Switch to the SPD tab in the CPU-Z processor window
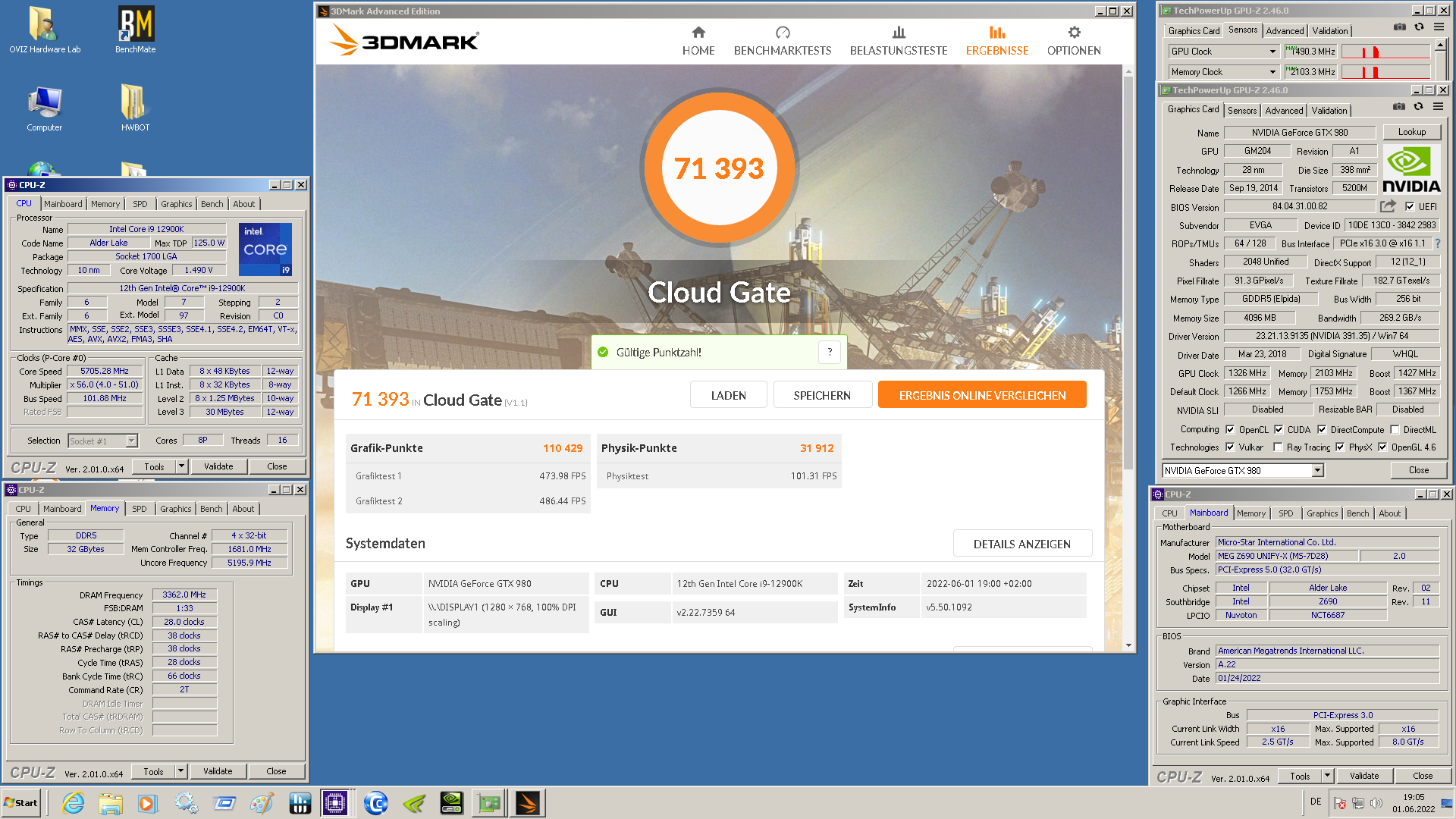Screen dimensions: 1456x819 pyautogui.click(x=140, y=204)
